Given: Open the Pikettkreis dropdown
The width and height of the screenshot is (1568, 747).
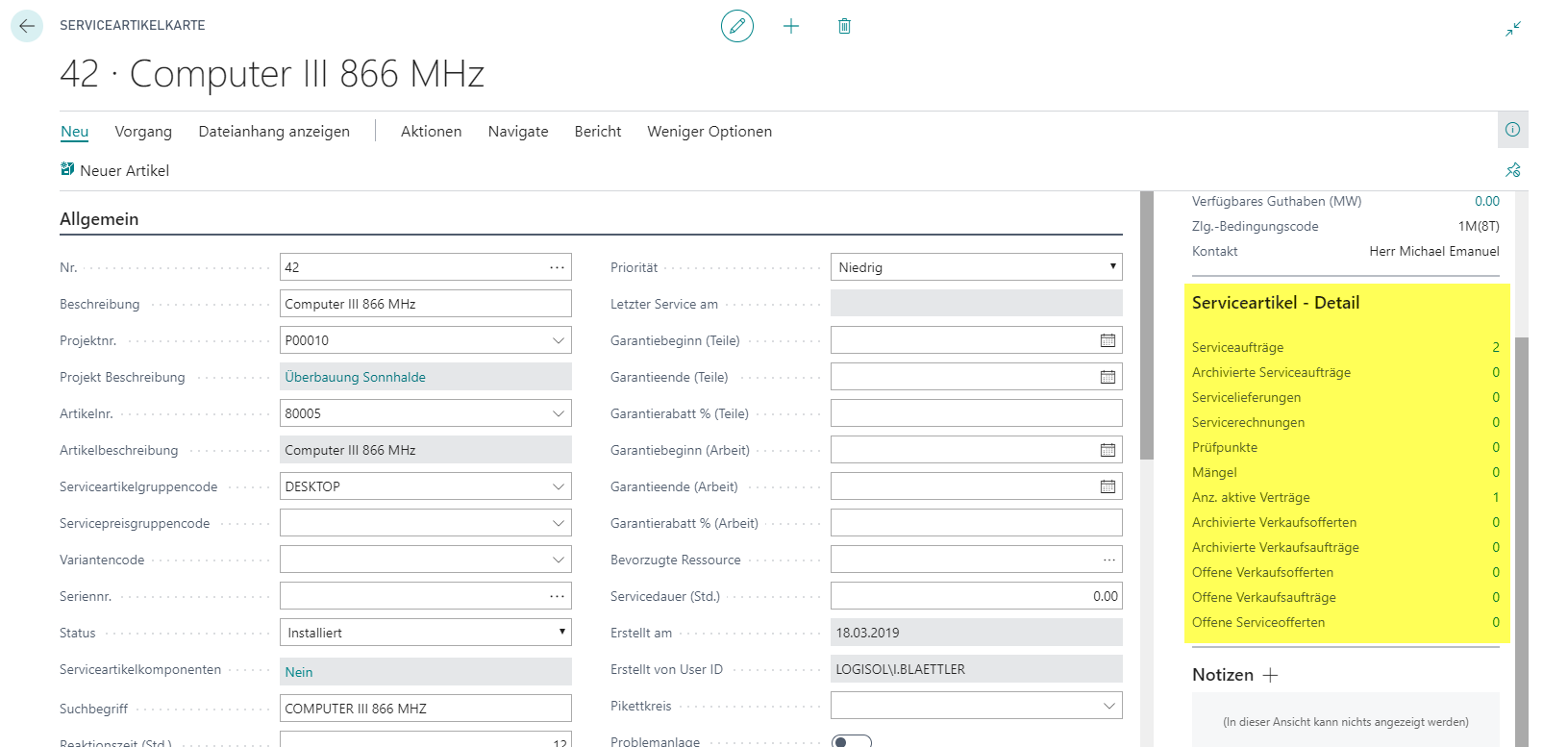Looking at the screenshot, I should pos(1108,706).
